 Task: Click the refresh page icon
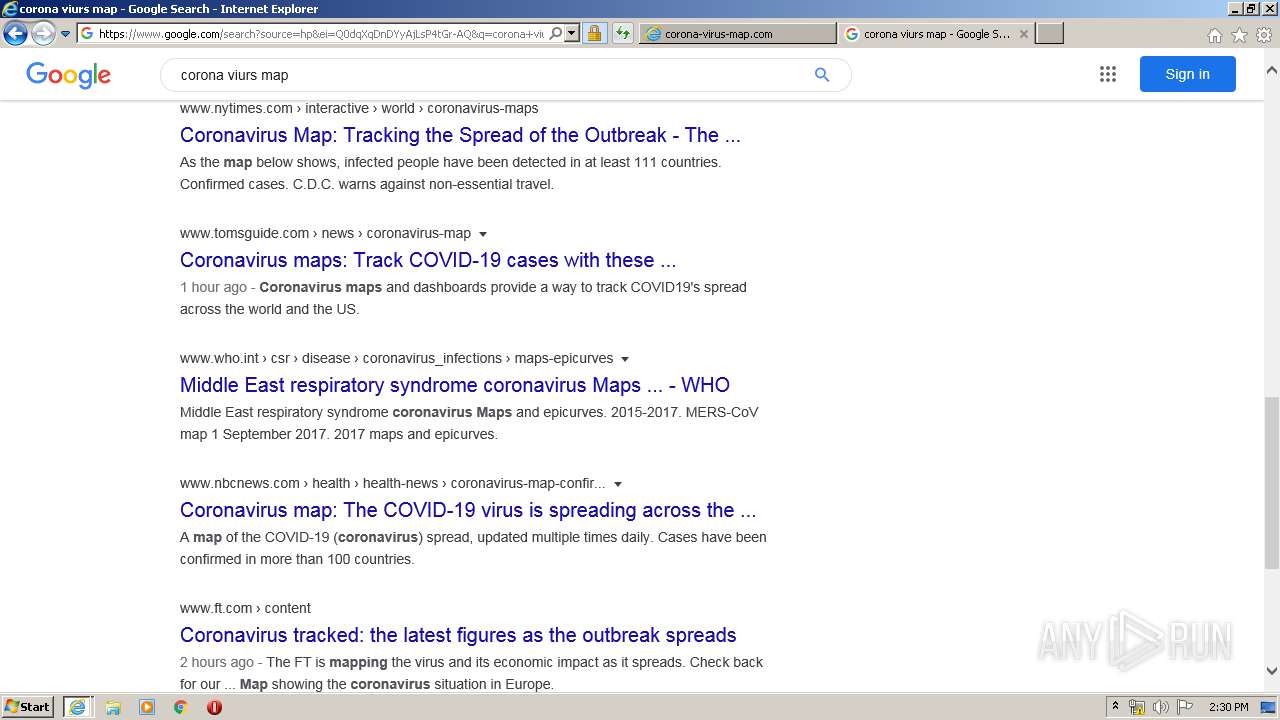tap(623, 33)
